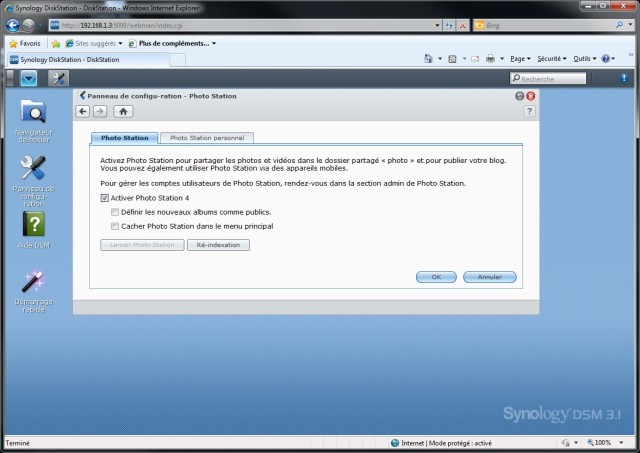Click the IE Home icon
Image resolution: width=640 pixels, height=453 pixels.
[428, 59]
